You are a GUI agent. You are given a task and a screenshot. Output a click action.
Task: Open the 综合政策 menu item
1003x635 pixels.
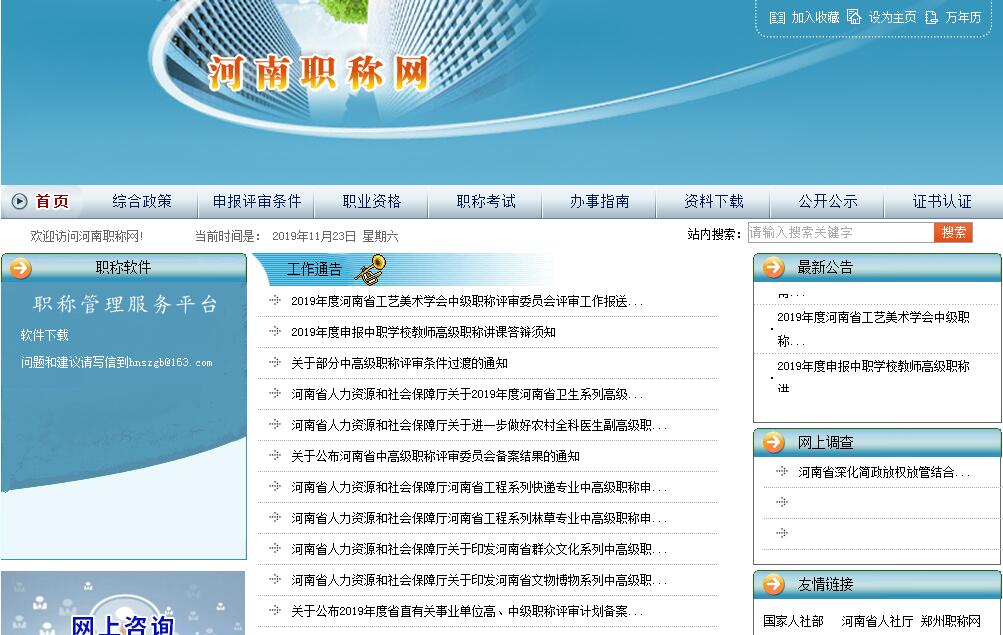click(142, 202)
